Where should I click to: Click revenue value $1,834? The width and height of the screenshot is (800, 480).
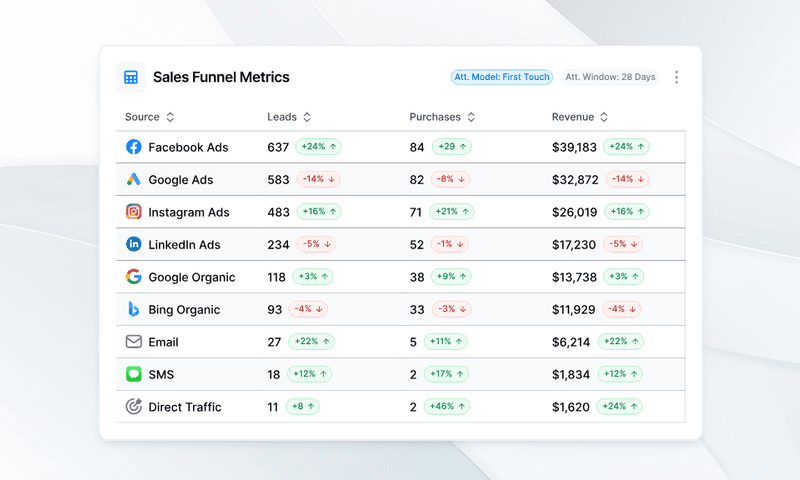coord(570,375)
